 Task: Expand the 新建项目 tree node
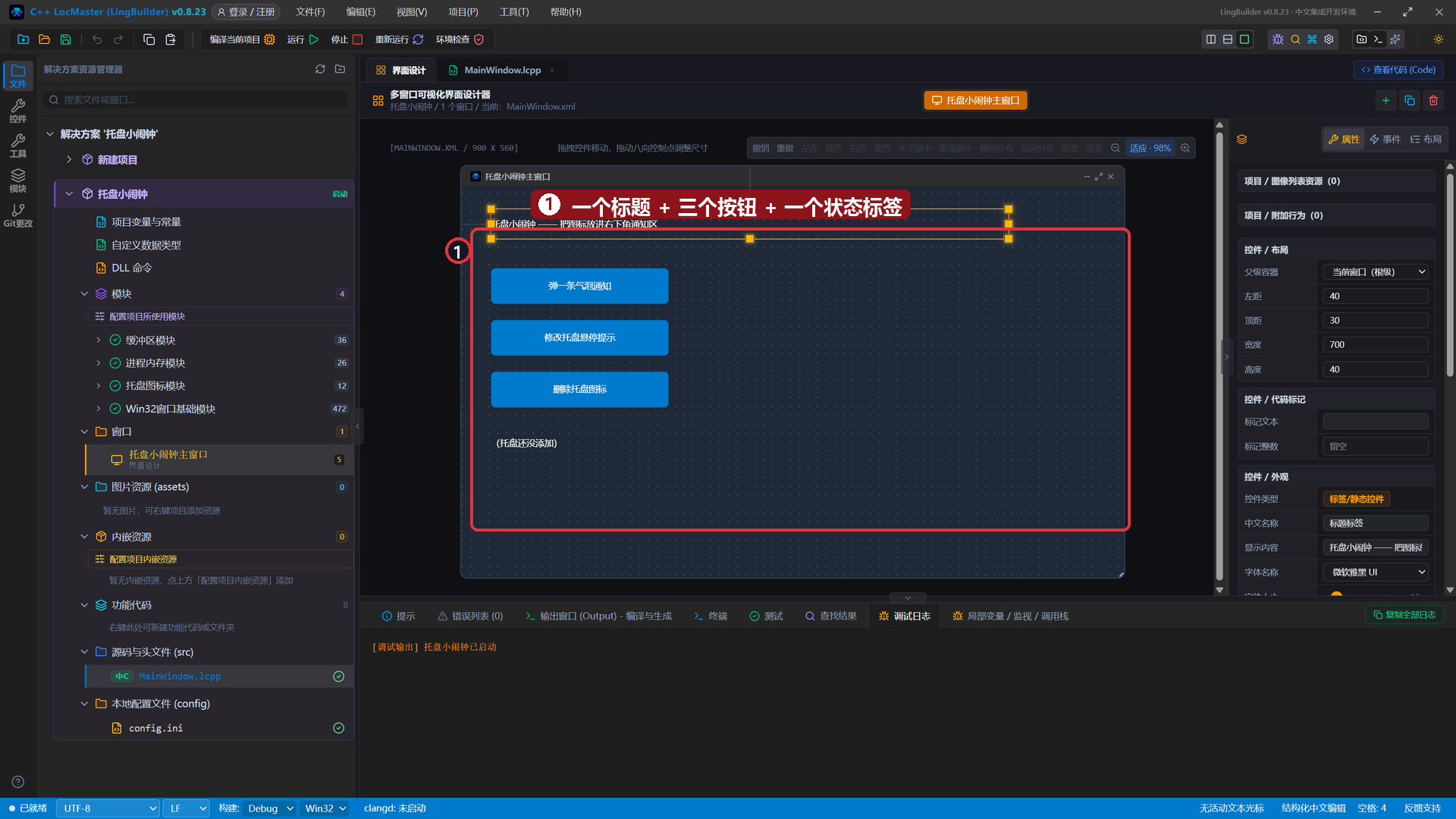coord(69,160)
